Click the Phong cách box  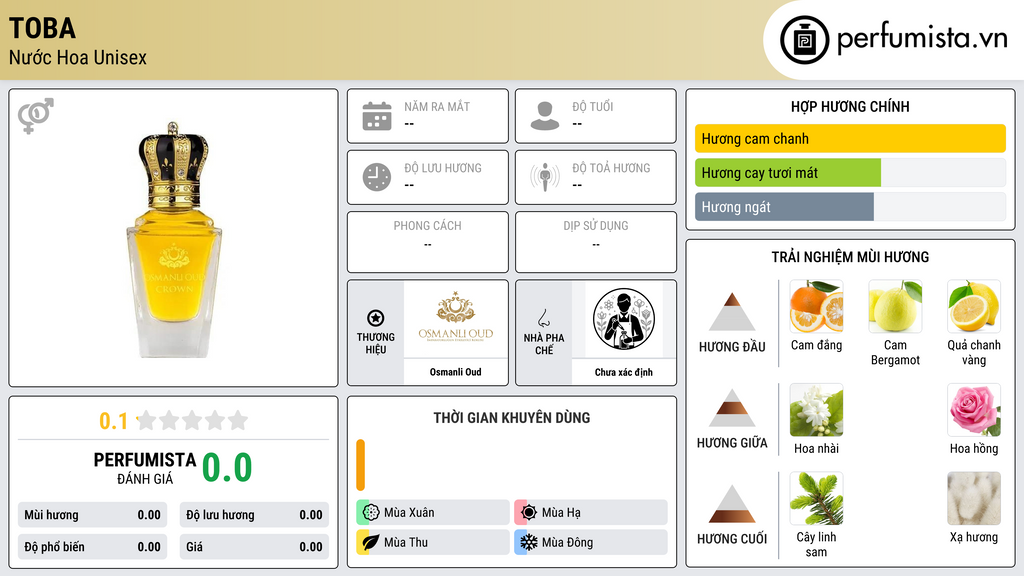click(428, 242)
